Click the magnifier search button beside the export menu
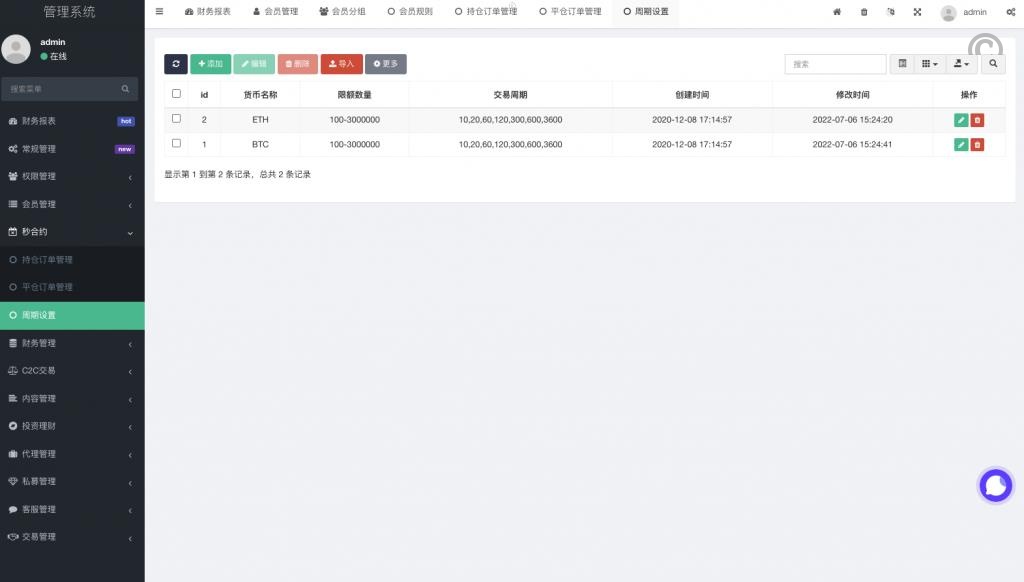Viewport: 1024px width, 582px height. (x=993, y=64)
